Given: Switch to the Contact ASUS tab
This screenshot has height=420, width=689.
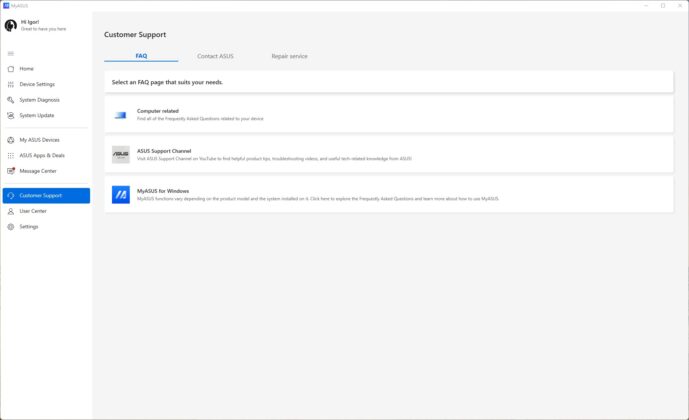Looking at the screenshot, I should coord(215,56).
